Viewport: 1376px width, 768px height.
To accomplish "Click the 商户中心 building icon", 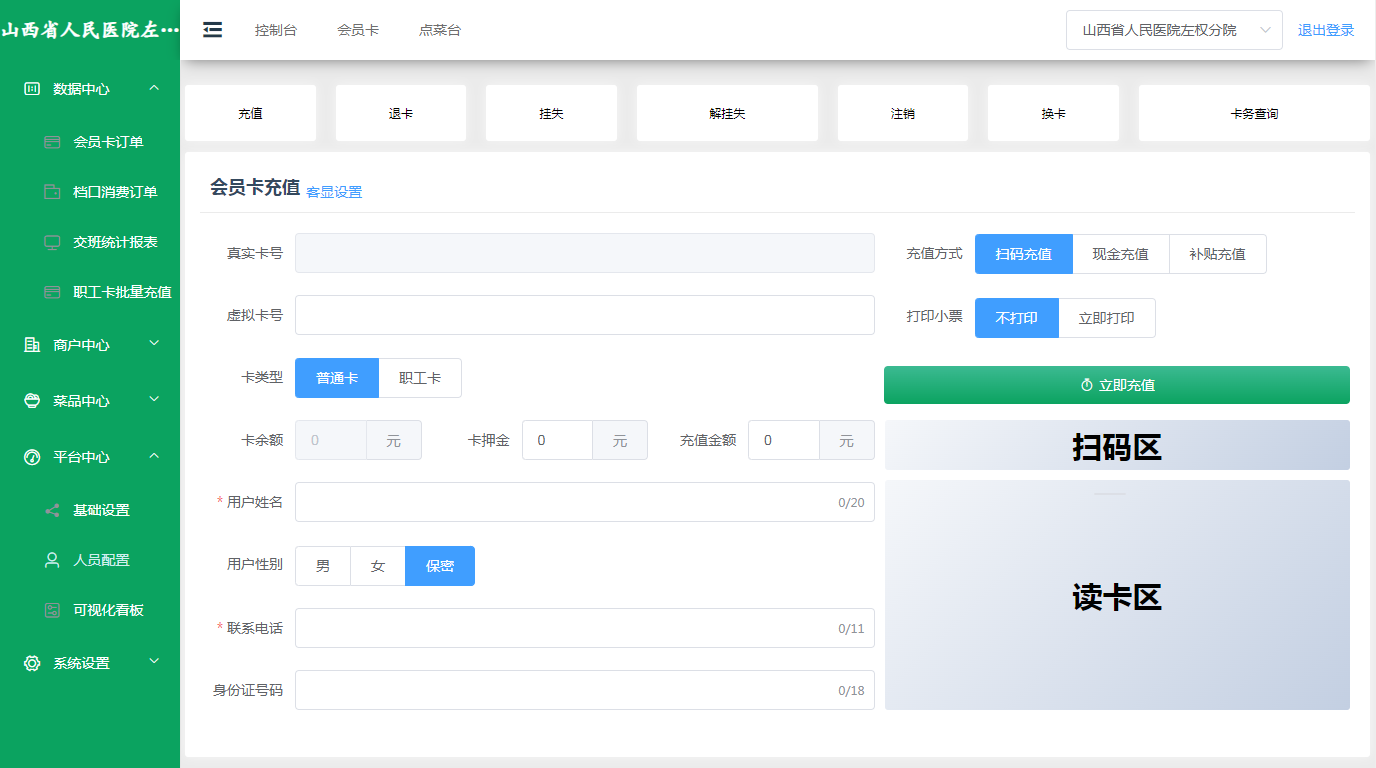I will (32, 345).
